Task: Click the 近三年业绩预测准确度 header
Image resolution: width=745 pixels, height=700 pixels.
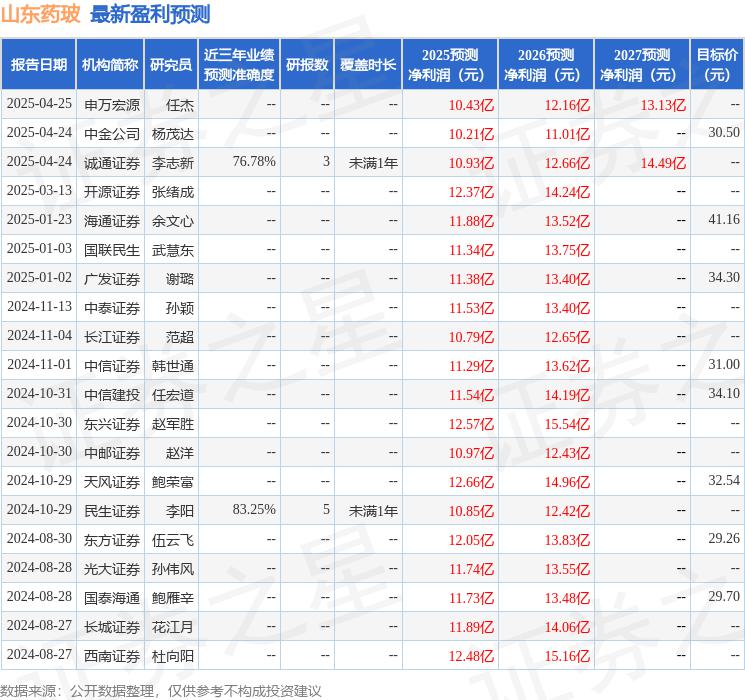Action: click(239, 65)
